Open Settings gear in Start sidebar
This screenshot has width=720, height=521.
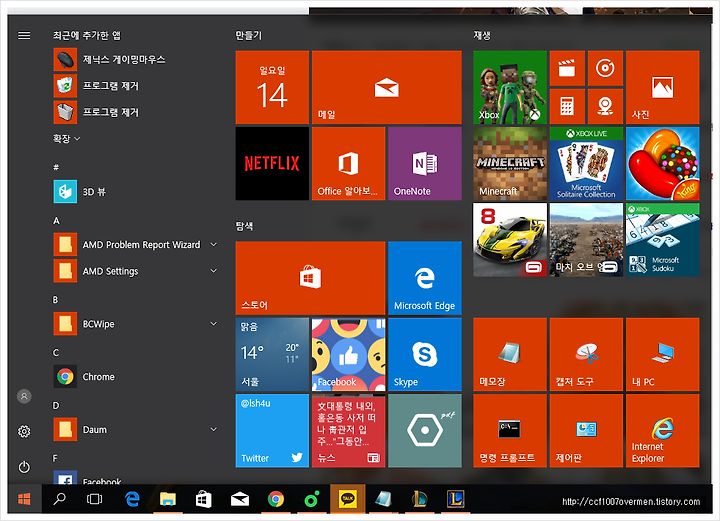coord(24,431)
